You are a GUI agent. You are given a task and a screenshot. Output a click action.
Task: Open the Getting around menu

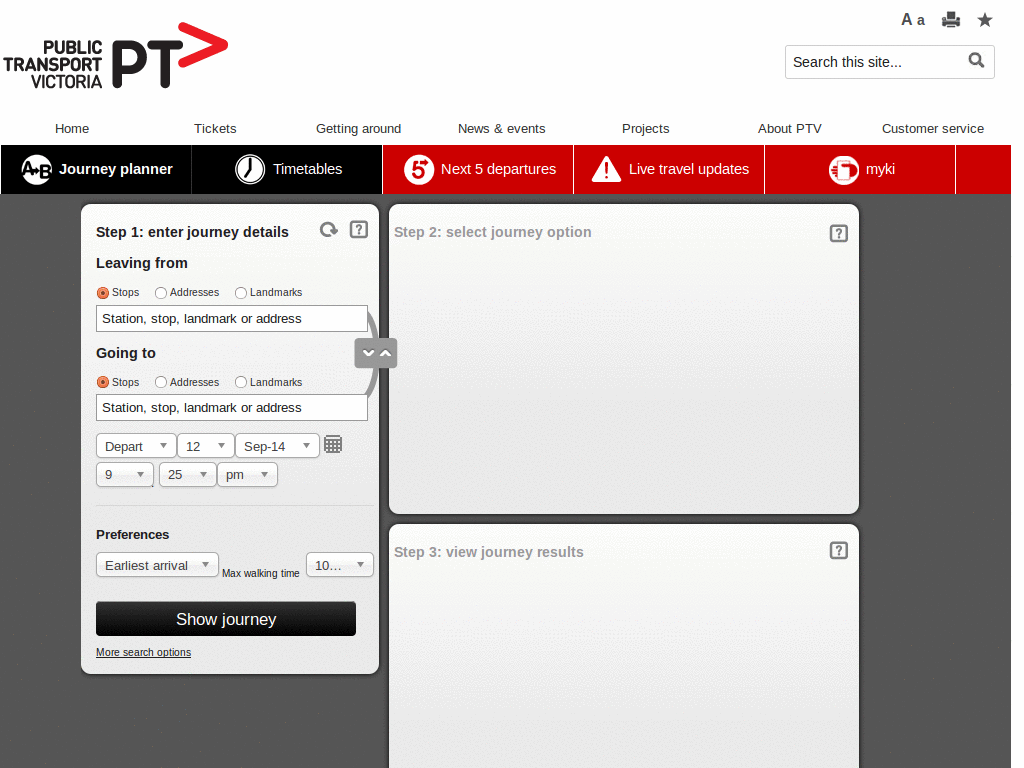tap(359, 129)
